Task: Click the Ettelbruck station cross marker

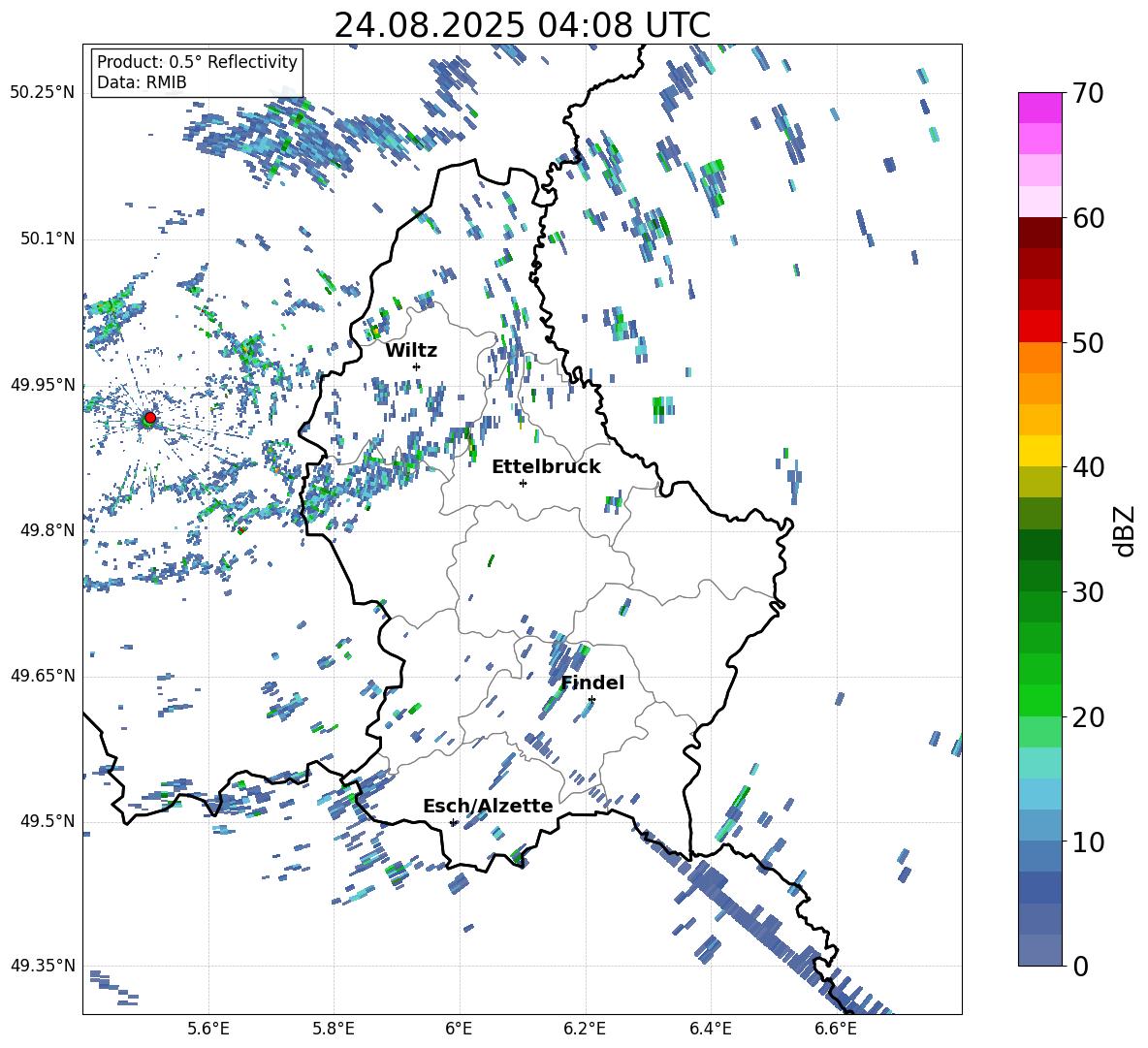Action: [x=523, y=483]
